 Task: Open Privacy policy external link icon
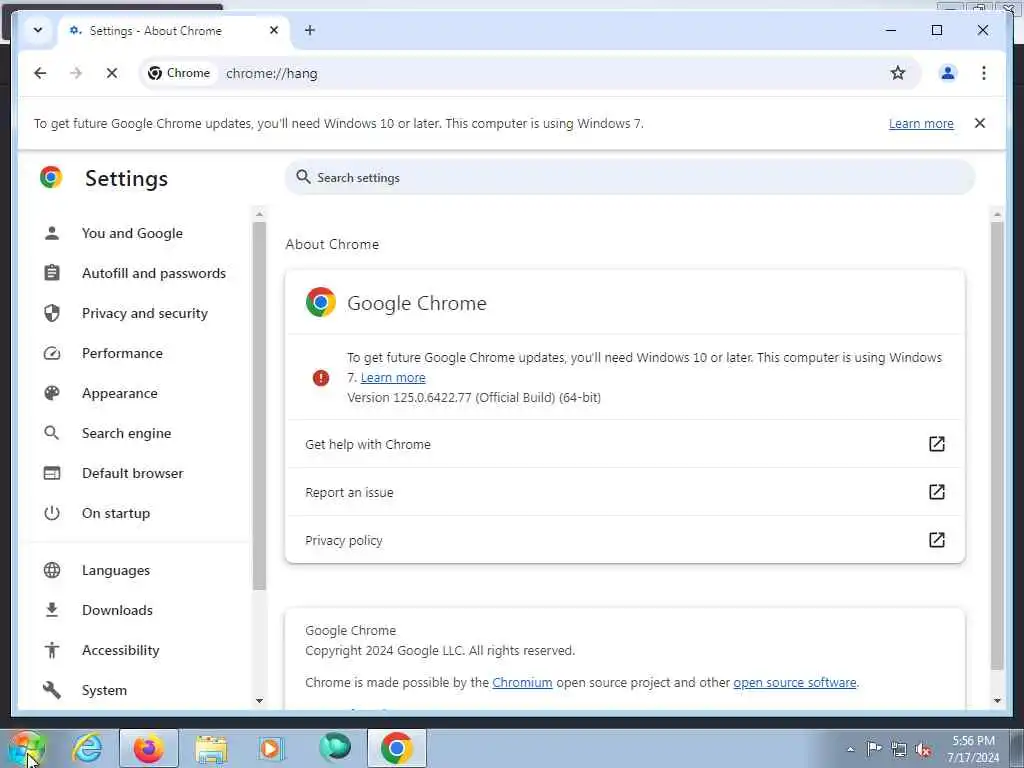click(x=936, y=539)
